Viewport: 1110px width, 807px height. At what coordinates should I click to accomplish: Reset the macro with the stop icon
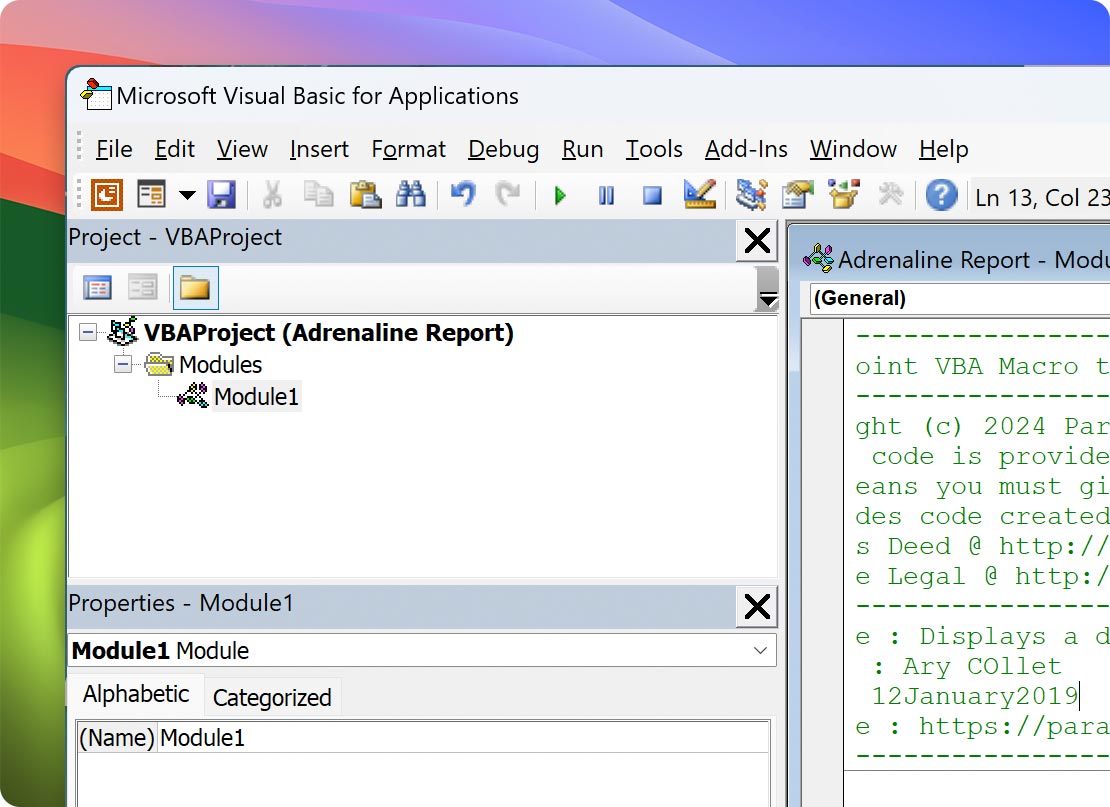pos(650,196)
